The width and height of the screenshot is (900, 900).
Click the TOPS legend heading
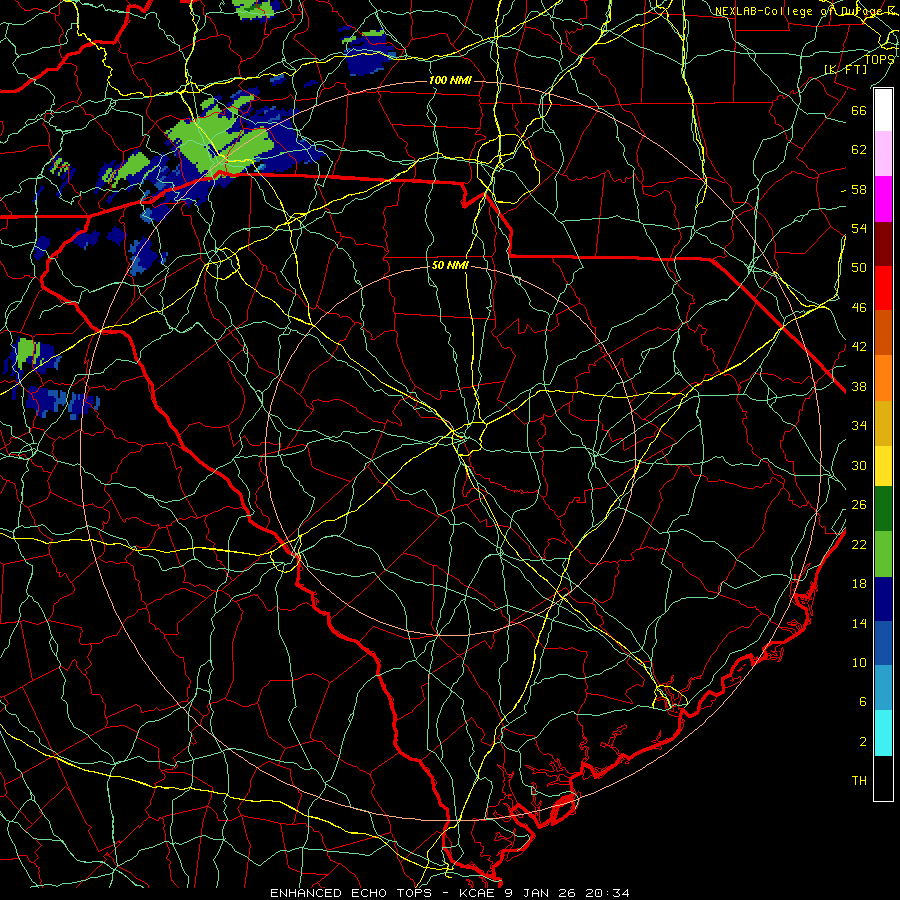pyautogui.click(x=879, y=60)
